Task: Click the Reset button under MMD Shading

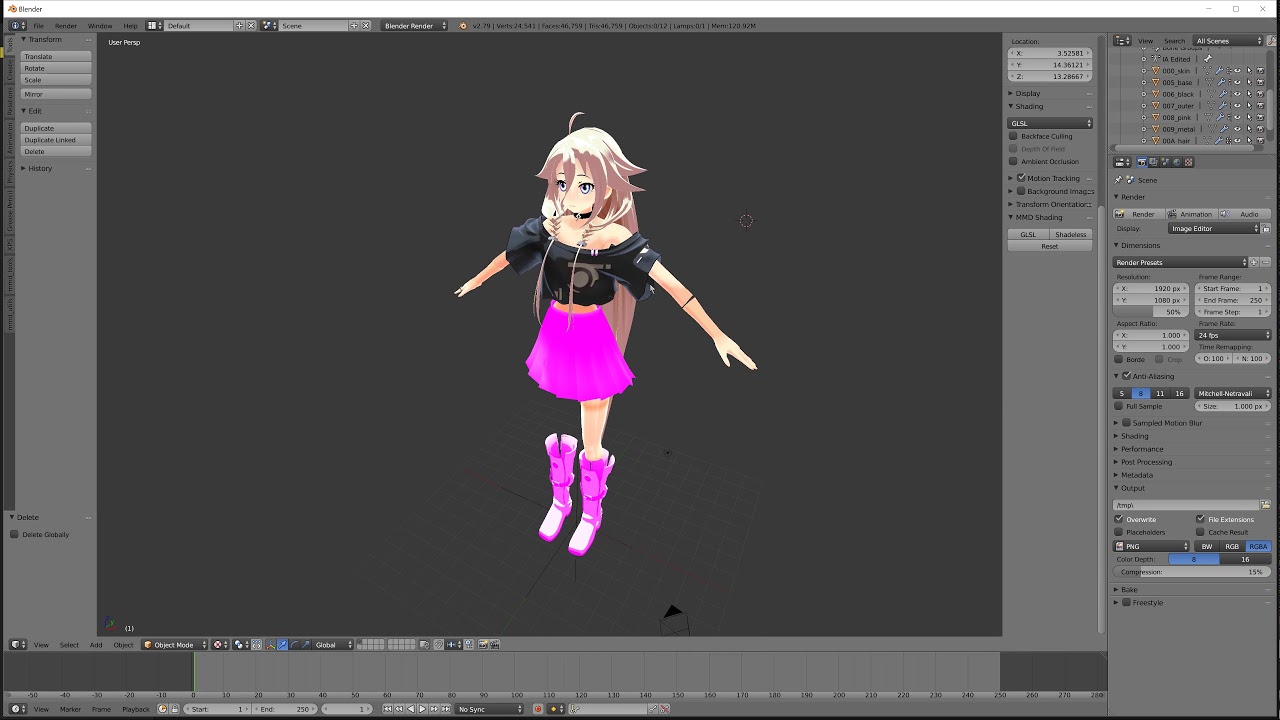Action: pyautogui.click(x=1049, y=246)
